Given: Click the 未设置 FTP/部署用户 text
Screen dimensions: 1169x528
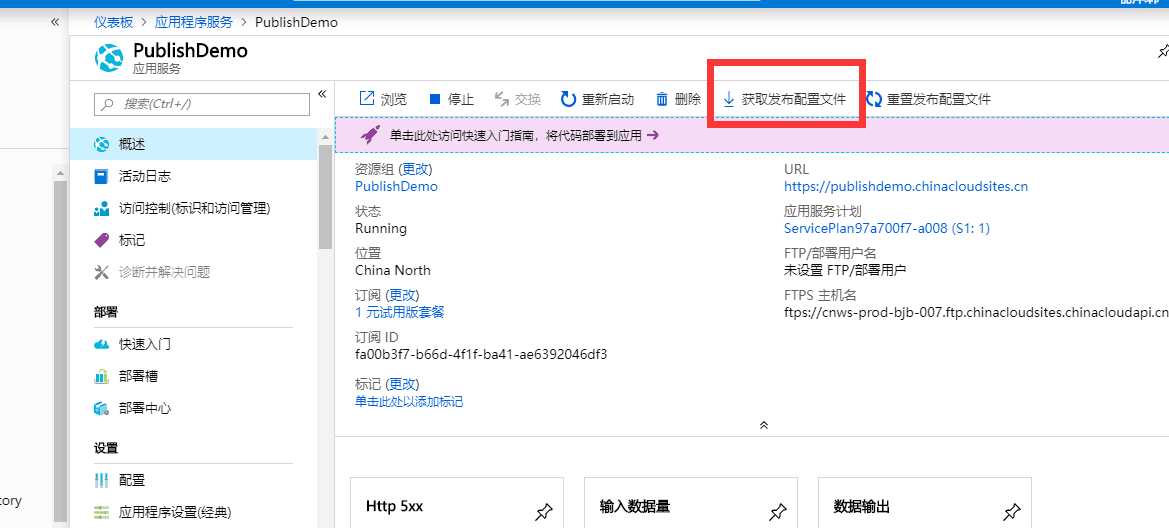Looking at the screenshot, I should pyautogui.click(x=845, y=270).
